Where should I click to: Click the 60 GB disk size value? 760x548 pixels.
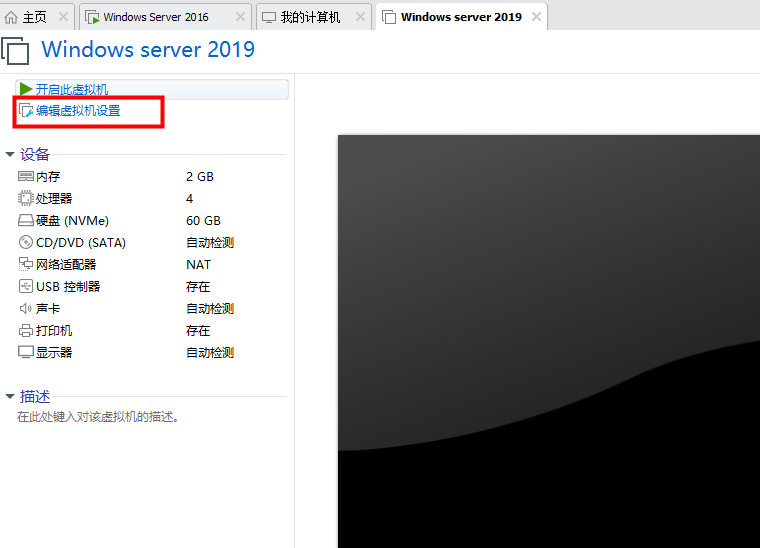204,220
